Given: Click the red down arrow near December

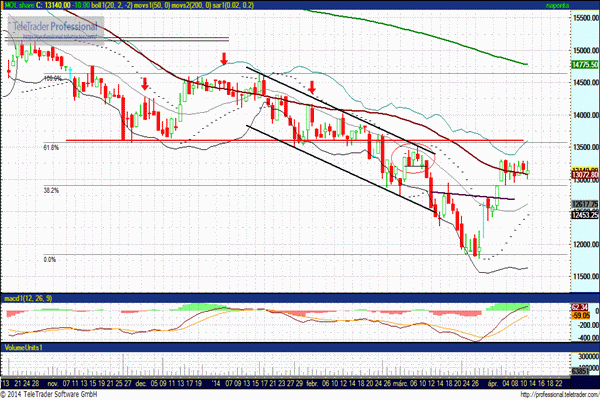Looking at the screenshot, I should tap(144, 84).
